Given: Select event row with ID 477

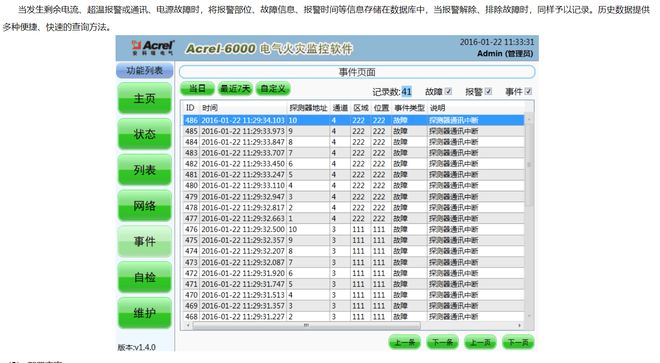Looking at the screenshot, I should coord(354,219).
